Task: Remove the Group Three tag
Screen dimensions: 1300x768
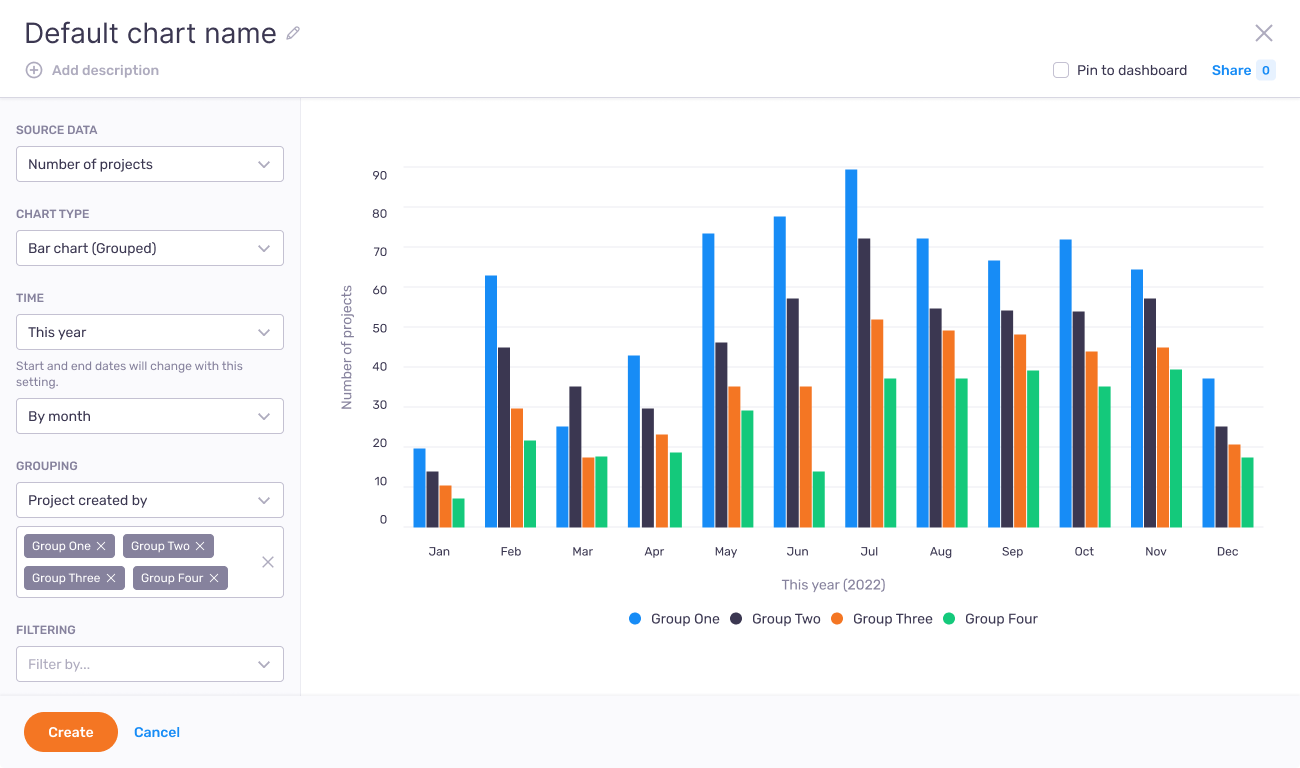Action: (x=111, y=578)
